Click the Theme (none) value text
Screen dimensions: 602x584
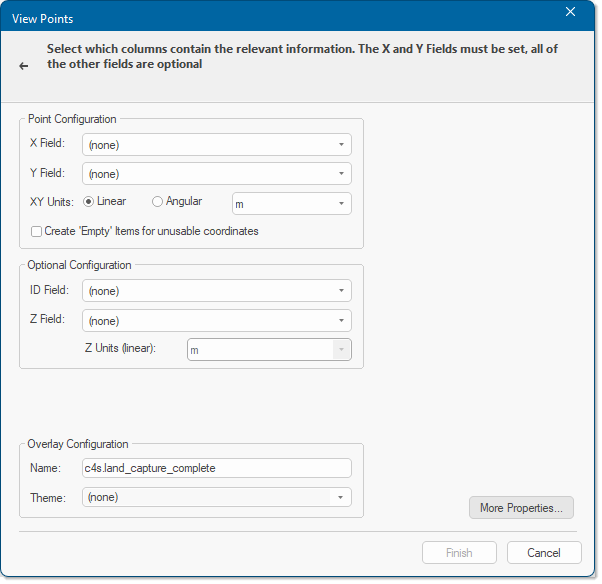pos(103,497)
